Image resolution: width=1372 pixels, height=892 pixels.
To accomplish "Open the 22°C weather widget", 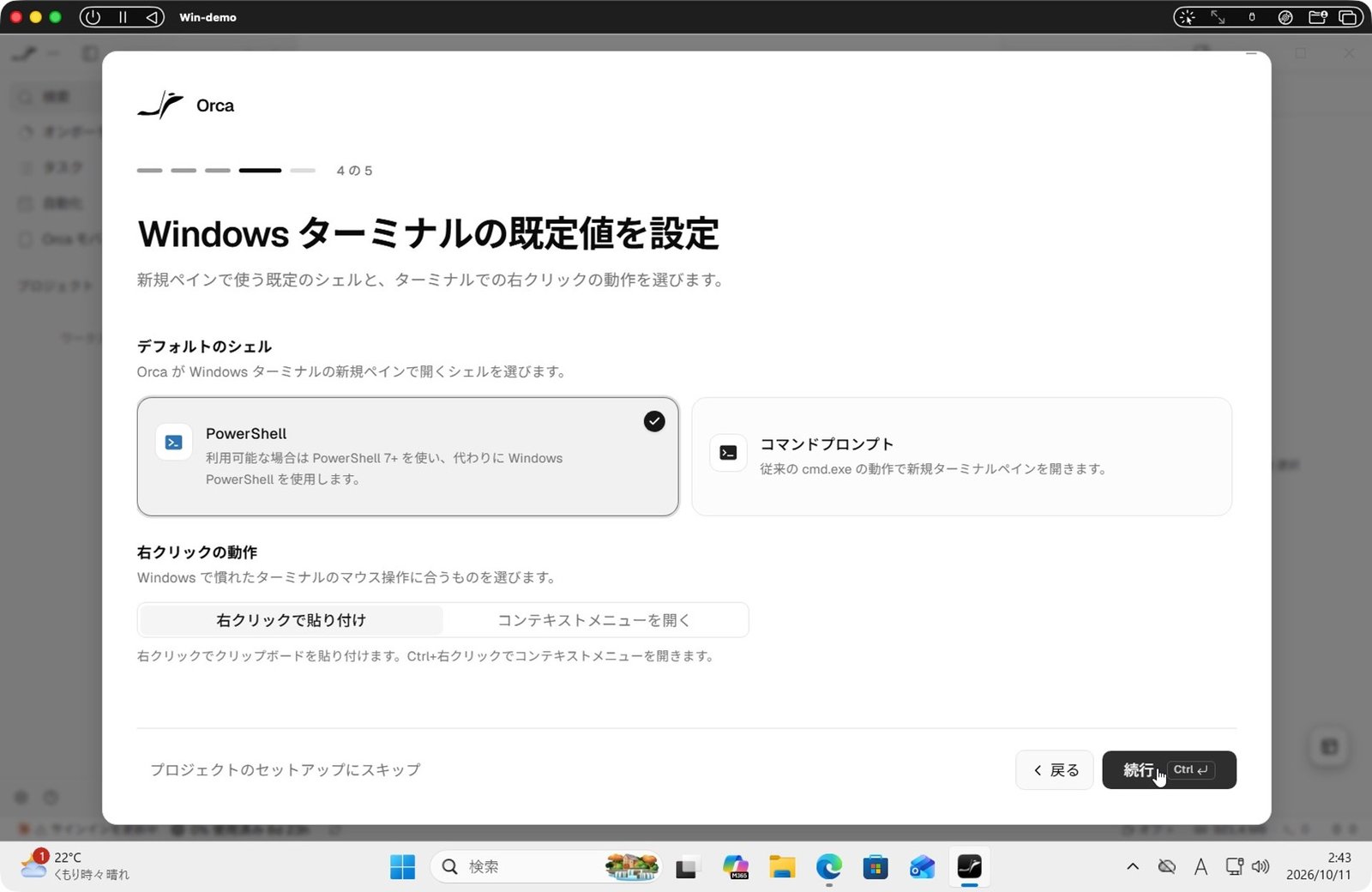I will [75, 866].
